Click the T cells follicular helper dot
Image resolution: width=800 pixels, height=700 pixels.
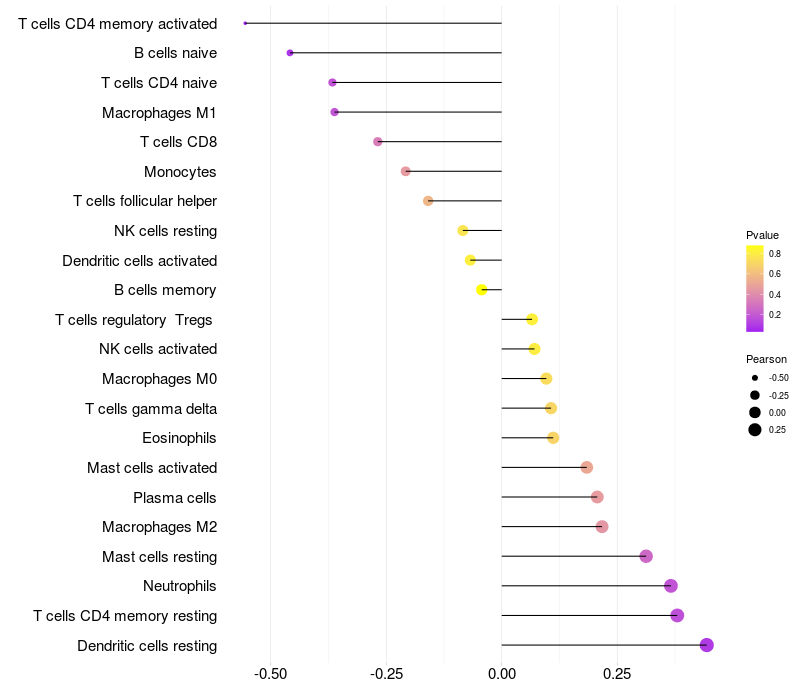tap(428, 201)
